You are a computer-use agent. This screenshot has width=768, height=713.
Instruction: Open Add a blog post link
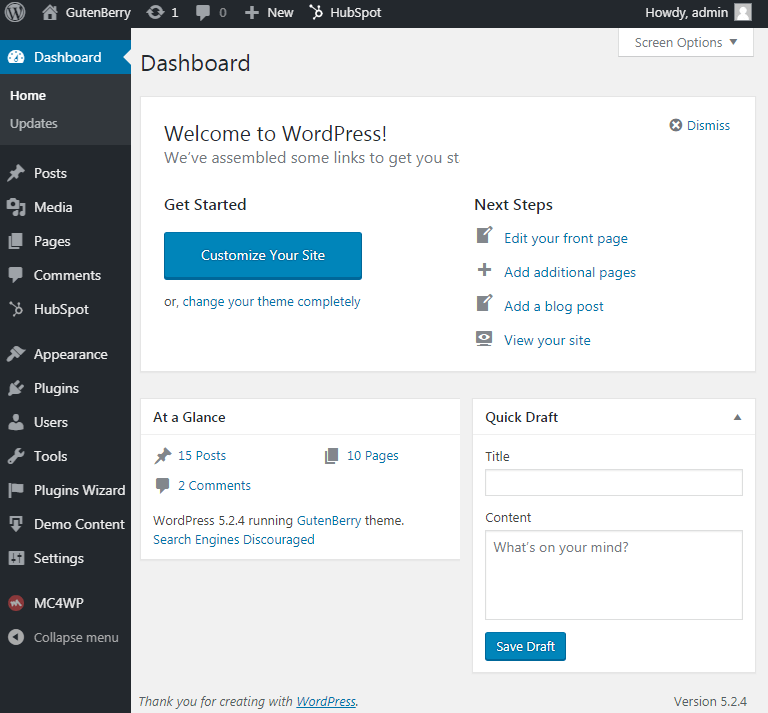554,307
